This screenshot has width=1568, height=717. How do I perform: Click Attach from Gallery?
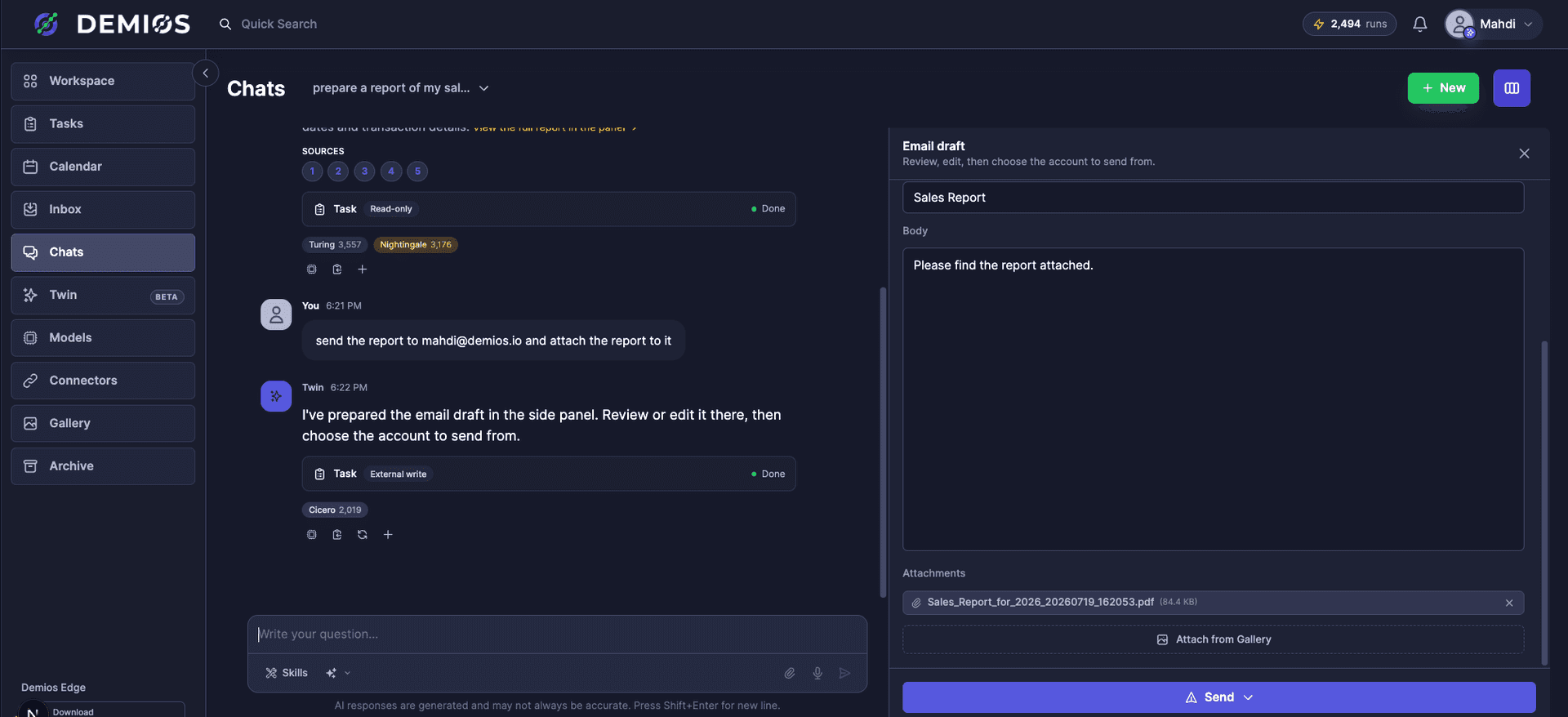click(1213, 639)
